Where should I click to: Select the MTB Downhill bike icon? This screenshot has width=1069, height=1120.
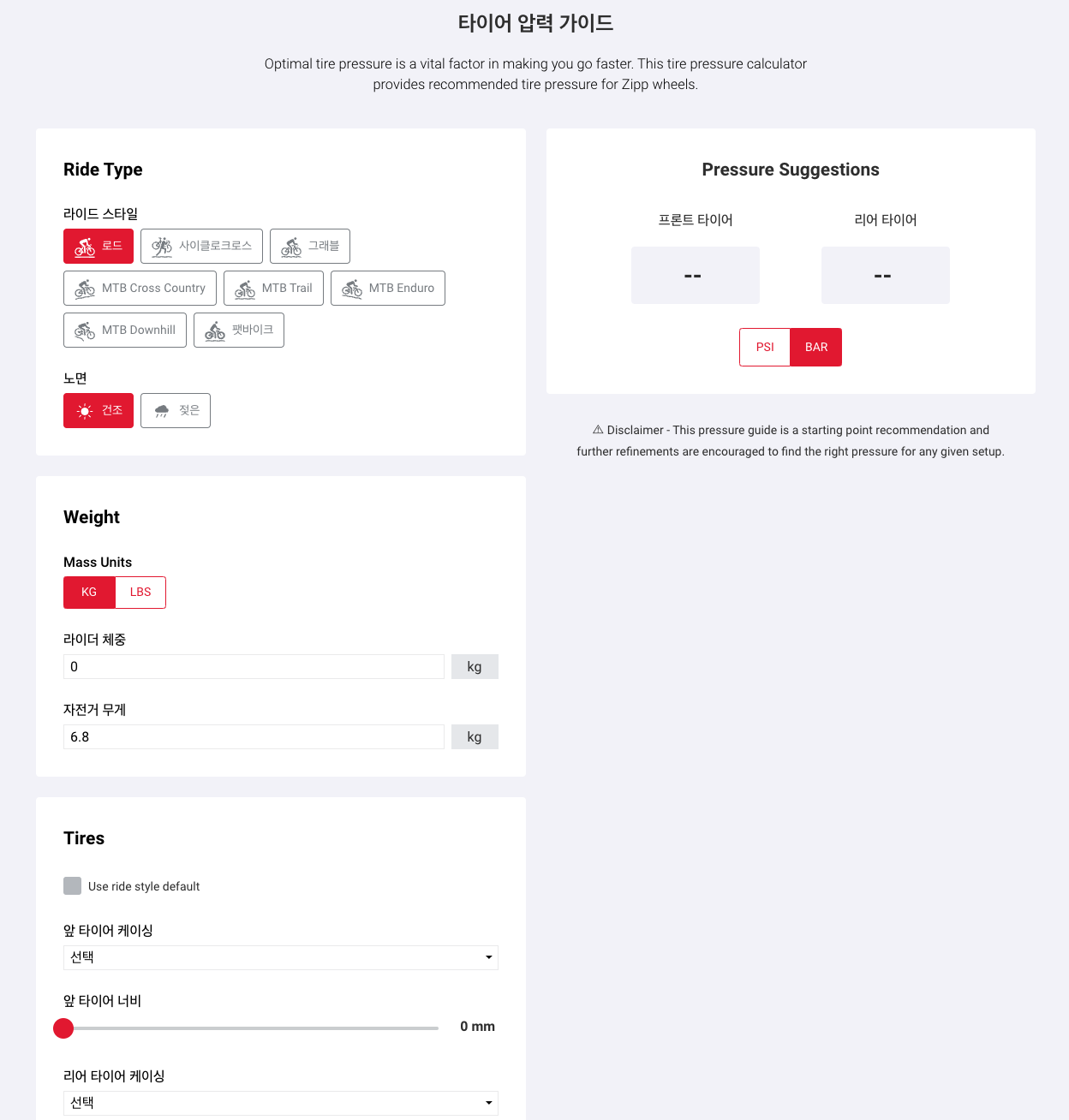click(x=85, y=331)
